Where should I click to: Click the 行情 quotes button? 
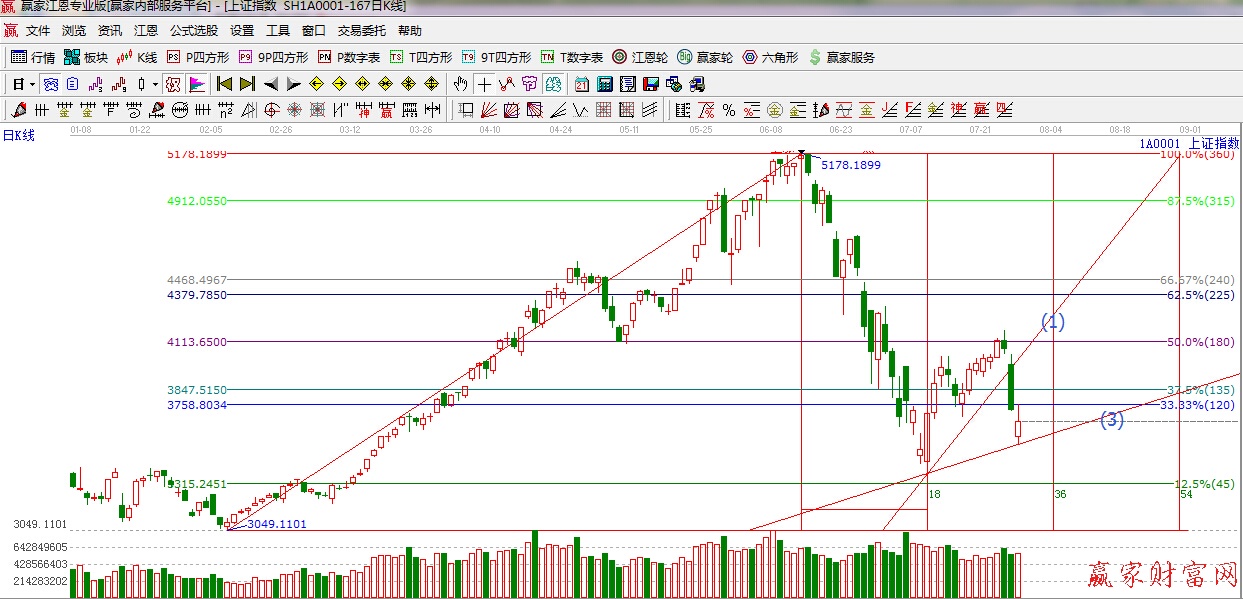click(33, 57)
